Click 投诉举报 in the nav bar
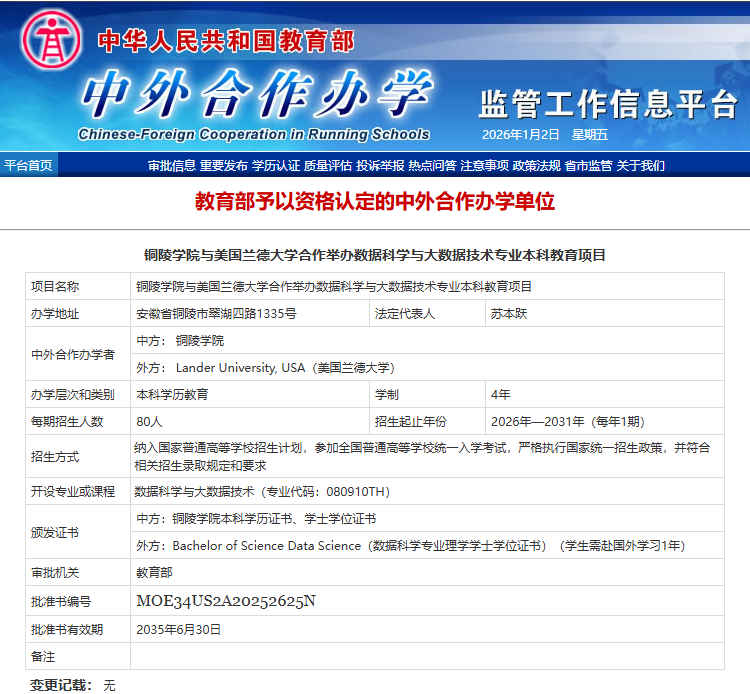750x694 pixels. pos(380,165)
